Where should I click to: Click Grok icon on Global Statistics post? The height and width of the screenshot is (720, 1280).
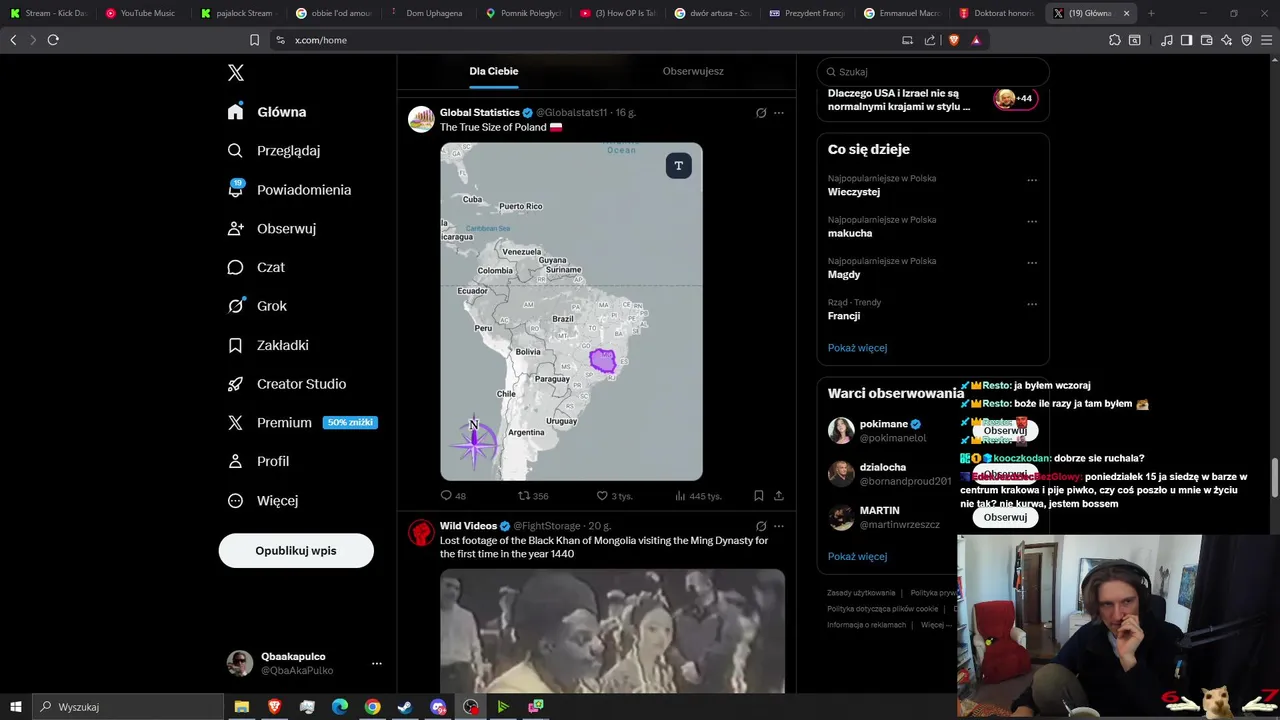tap(761, 113)
